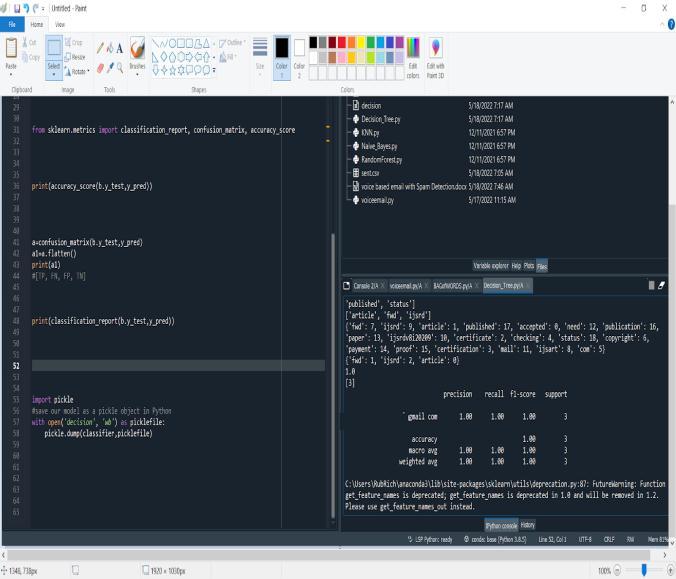Click the Crop button

(x=73, y=42)
